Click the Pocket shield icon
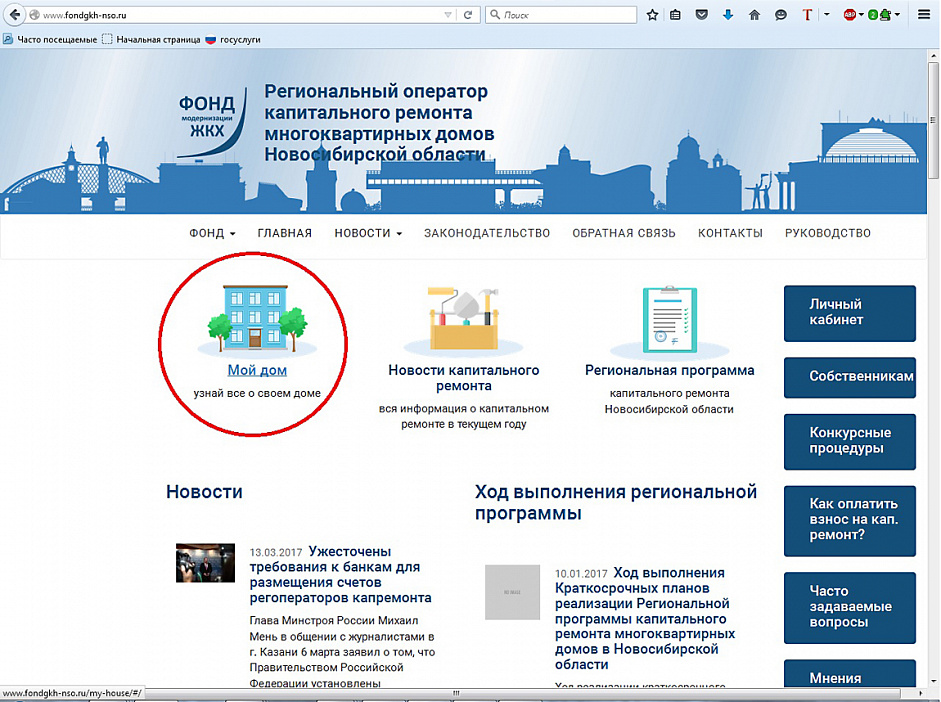Screen dimensions: 941x702 [x=702, y=15]
